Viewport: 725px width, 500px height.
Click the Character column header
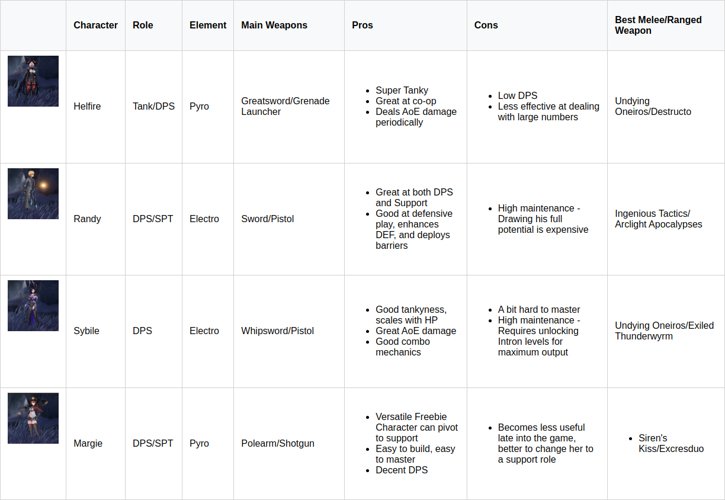(x=96, y=25)
